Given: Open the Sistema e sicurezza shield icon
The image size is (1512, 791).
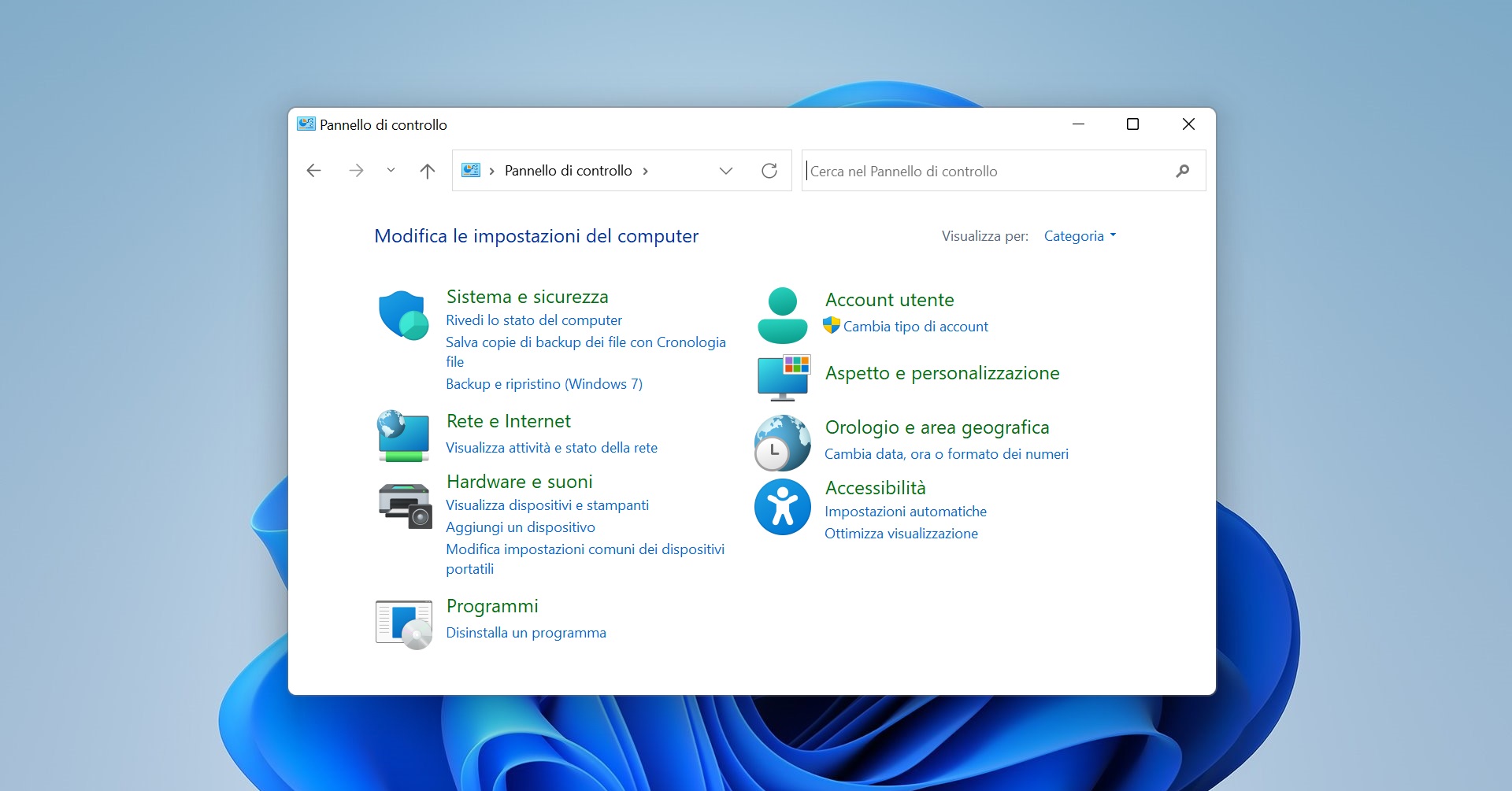Looking at the screenshot, I should (x=404, y=315).
